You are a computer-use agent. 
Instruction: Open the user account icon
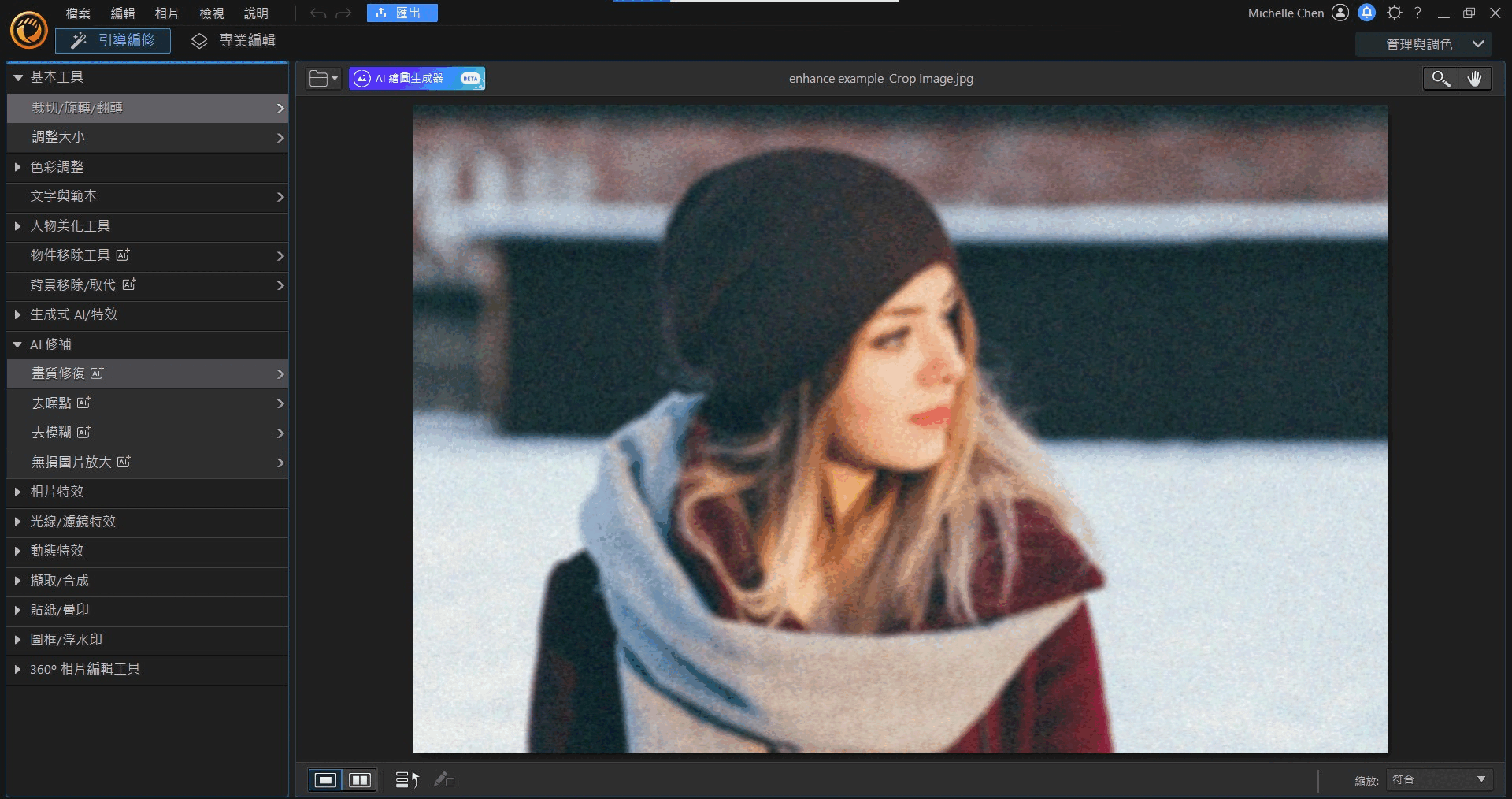[x=1340, y=13]
